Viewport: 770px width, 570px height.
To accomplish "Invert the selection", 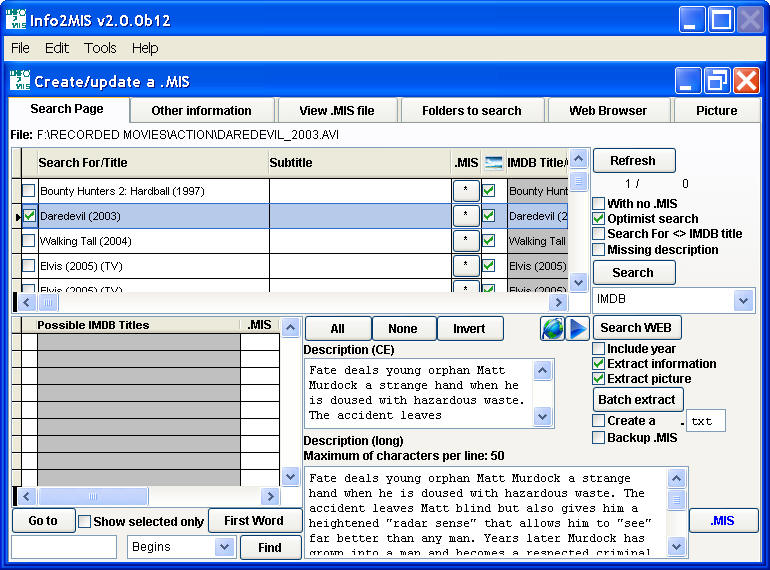I will (469, 328).
